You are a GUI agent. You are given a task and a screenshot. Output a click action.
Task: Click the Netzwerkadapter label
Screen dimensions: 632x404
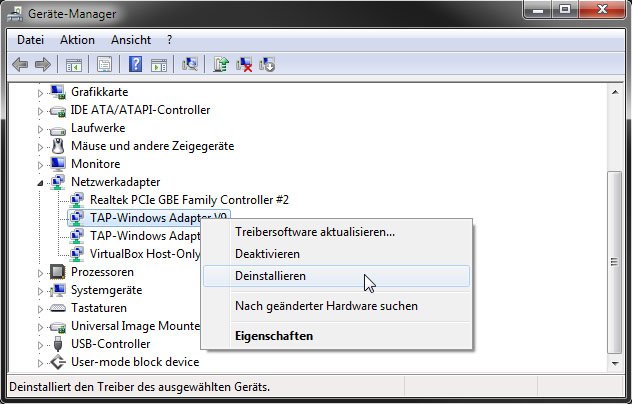116,182
